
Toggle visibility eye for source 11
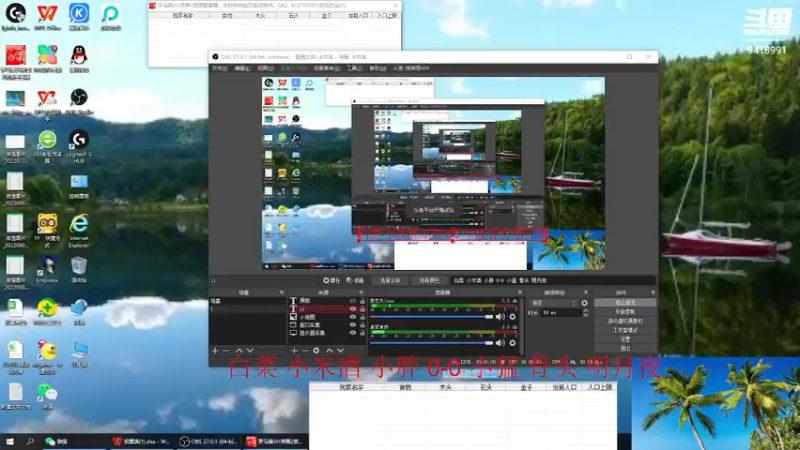(x=353, y=309)
